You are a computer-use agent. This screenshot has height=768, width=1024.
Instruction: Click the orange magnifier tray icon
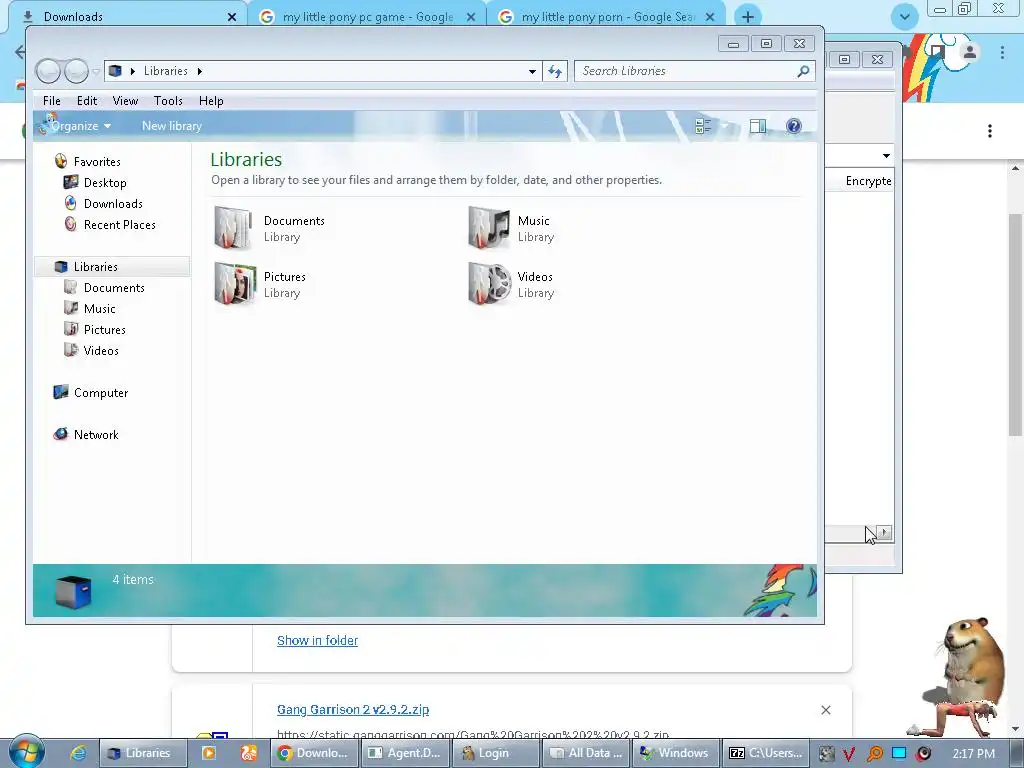874,754
